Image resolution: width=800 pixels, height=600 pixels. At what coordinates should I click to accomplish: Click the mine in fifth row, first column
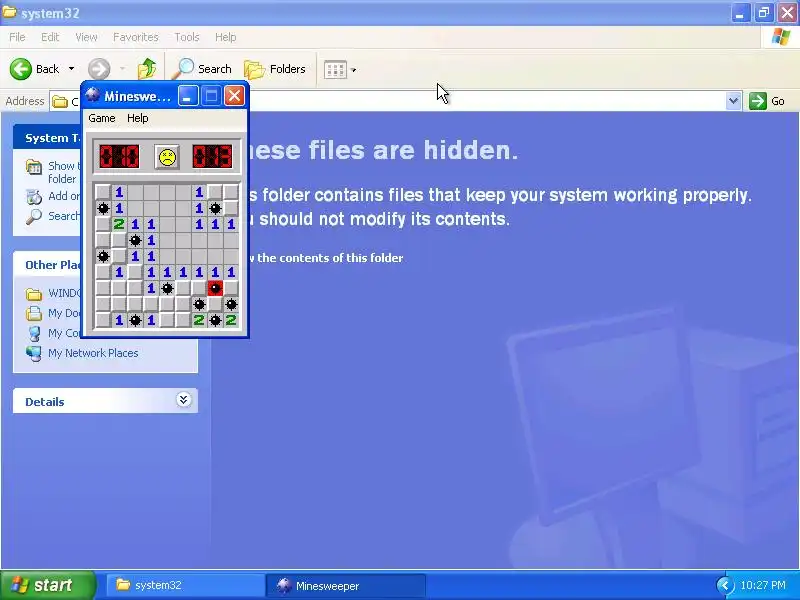[103, 256]
